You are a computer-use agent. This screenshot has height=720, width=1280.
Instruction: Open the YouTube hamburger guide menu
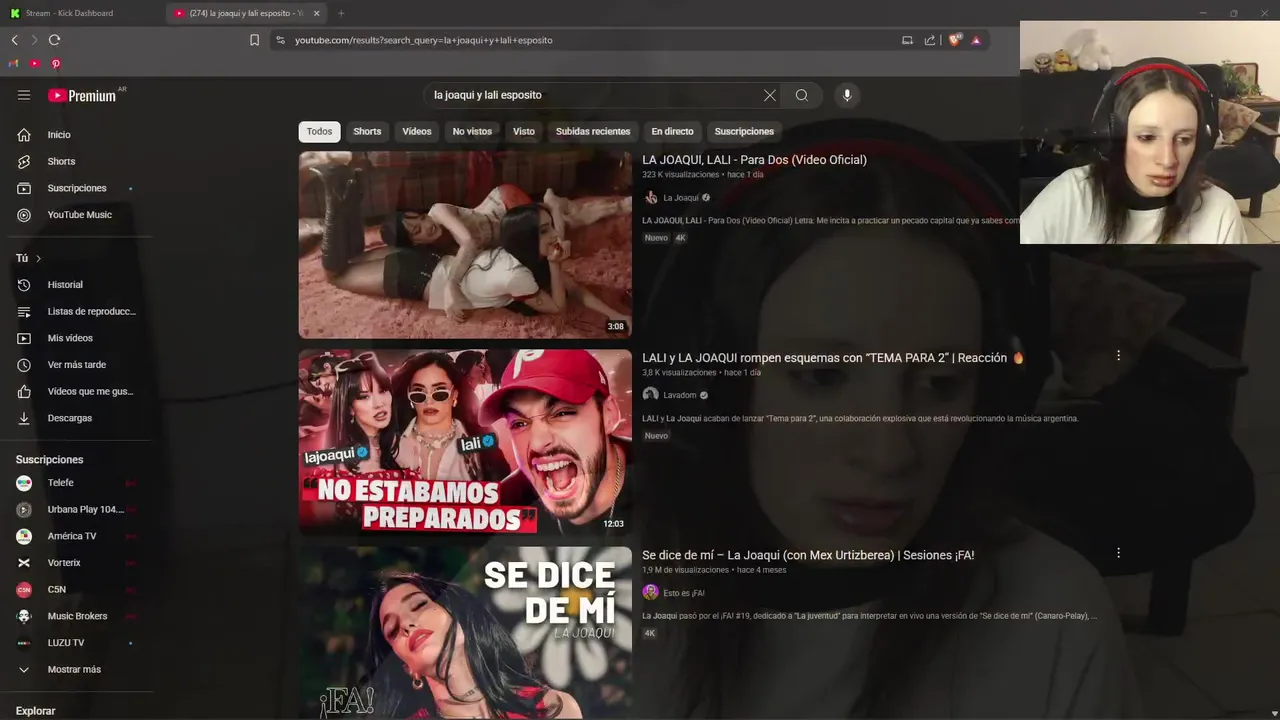(24, 95)
